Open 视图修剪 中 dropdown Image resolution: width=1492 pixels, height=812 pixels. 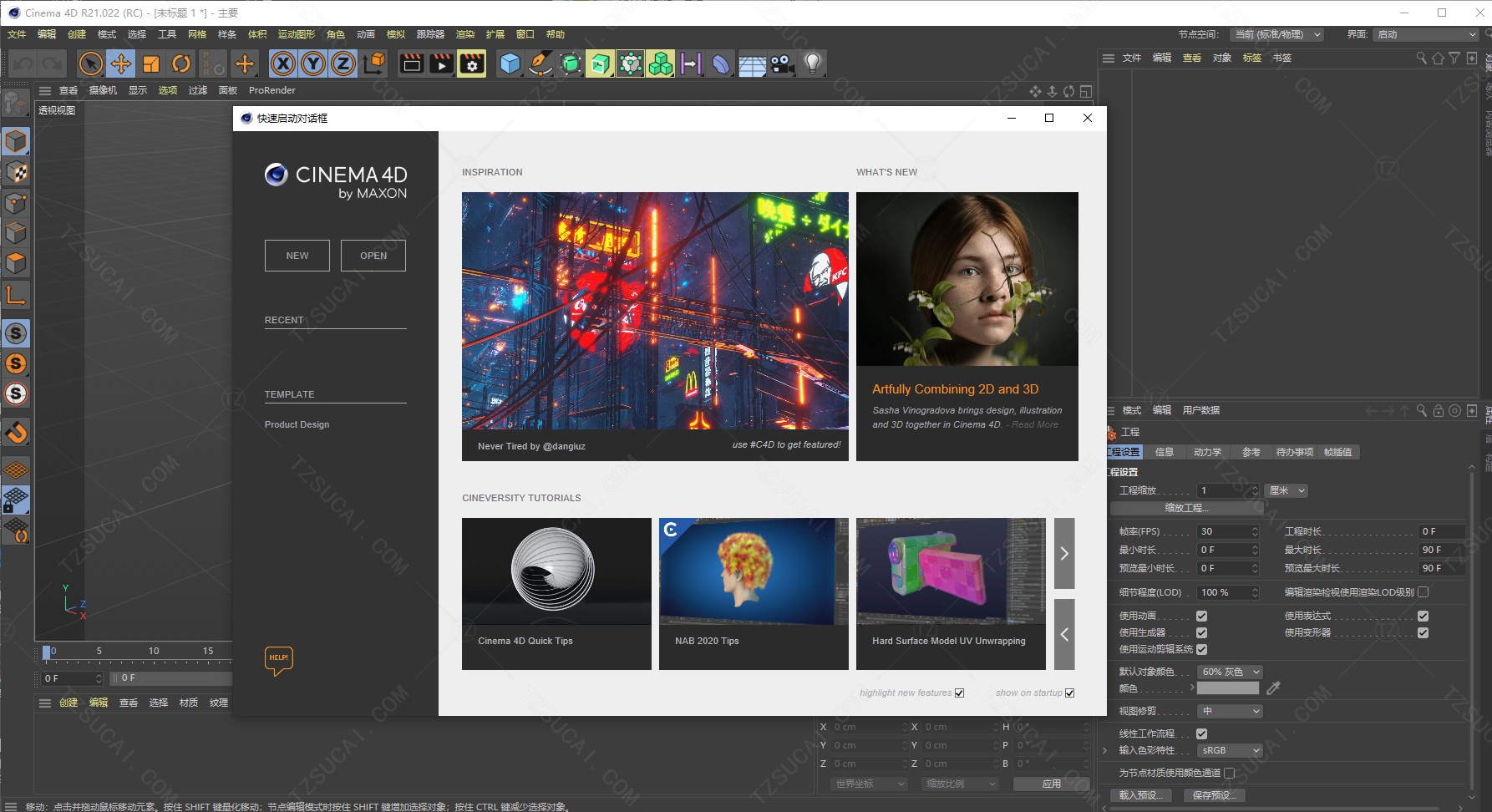[1230, 711]
